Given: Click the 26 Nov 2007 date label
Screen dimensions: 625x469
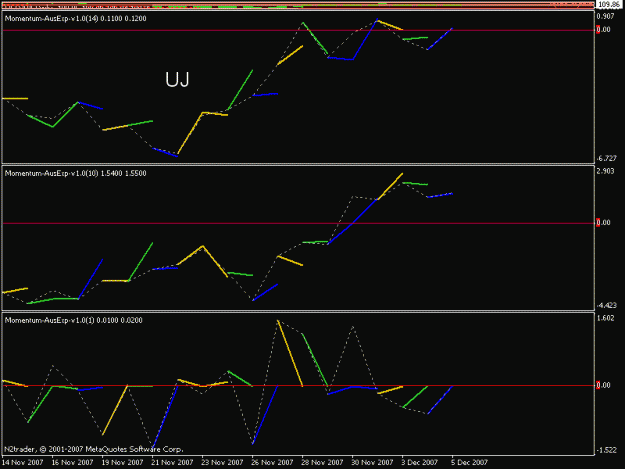Looking at the screenshot, I should pos(272,462).
